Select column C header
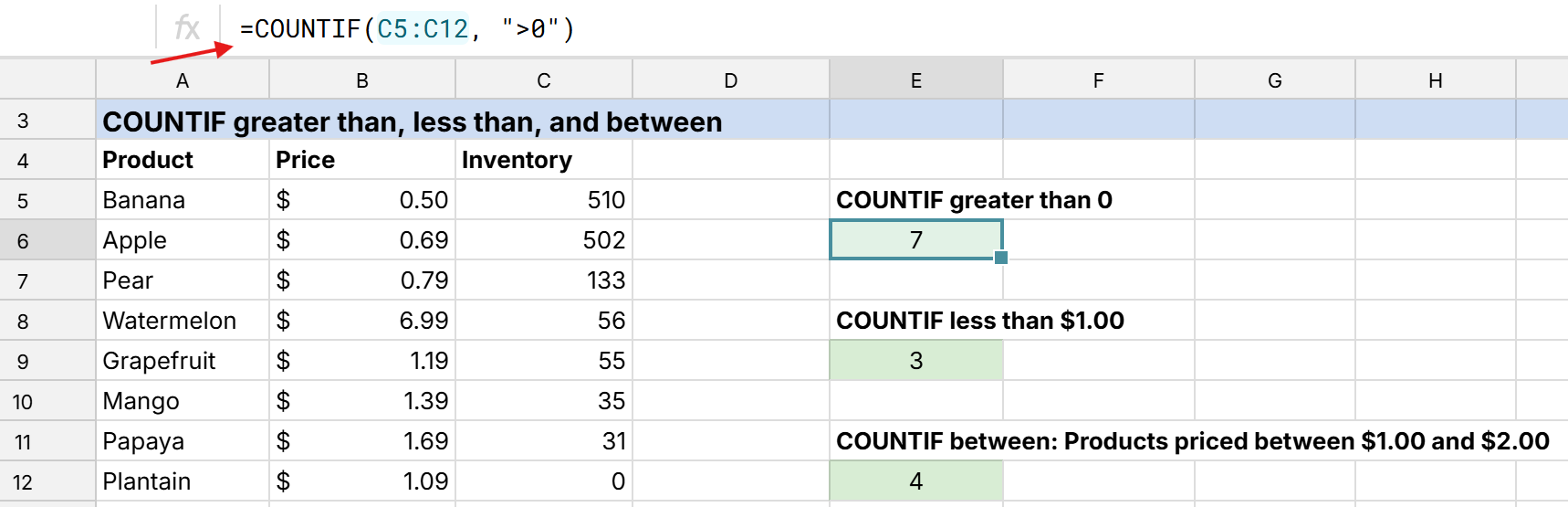This screenshot has width=1568, height=507. 544,80
